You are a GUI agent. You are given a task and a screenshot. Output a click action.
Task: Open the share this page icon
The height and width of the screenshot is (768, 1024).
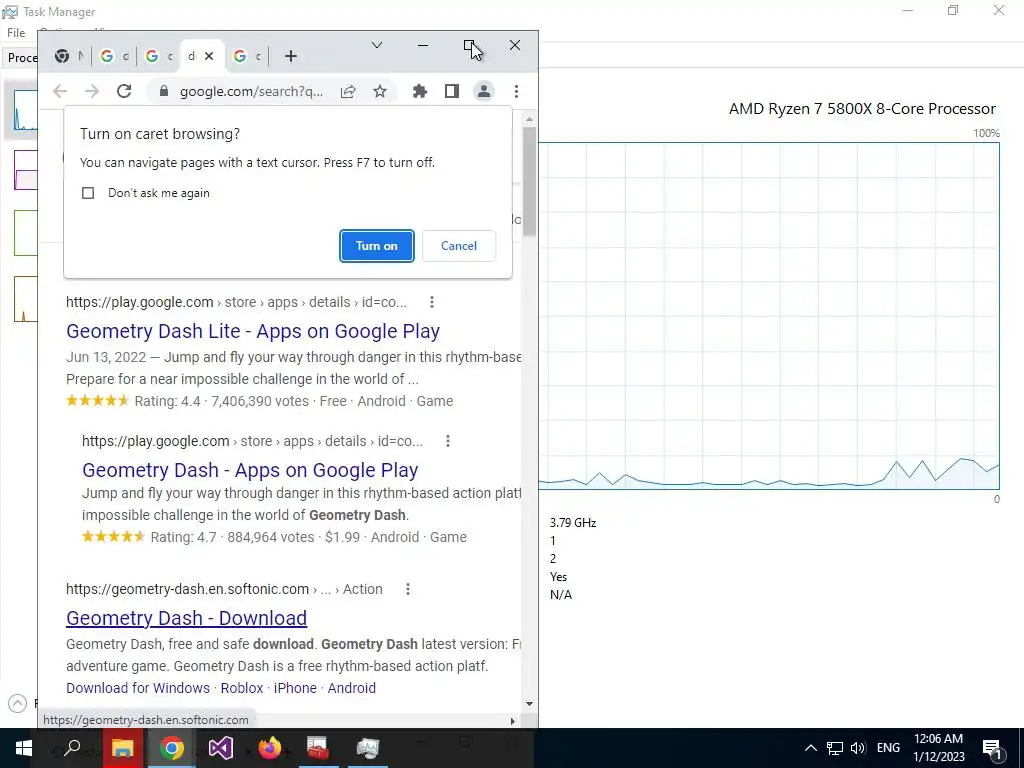point(348,91)
